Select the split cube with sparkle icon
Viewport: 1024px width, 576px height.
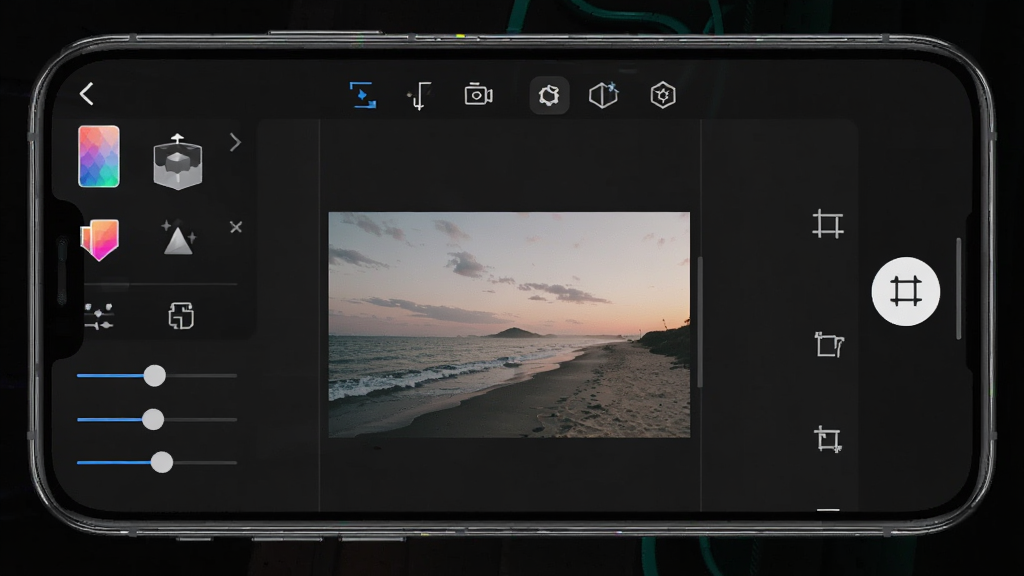[603, 95]
